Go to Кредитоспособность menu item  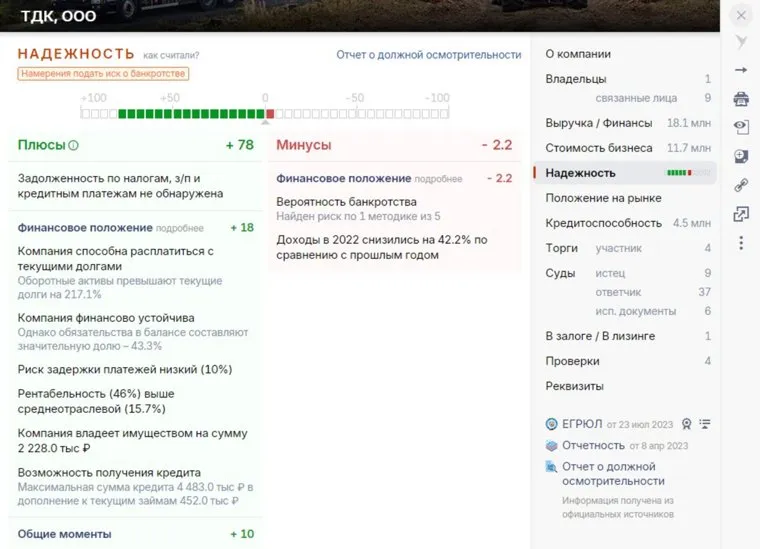(x=603, y=223)
